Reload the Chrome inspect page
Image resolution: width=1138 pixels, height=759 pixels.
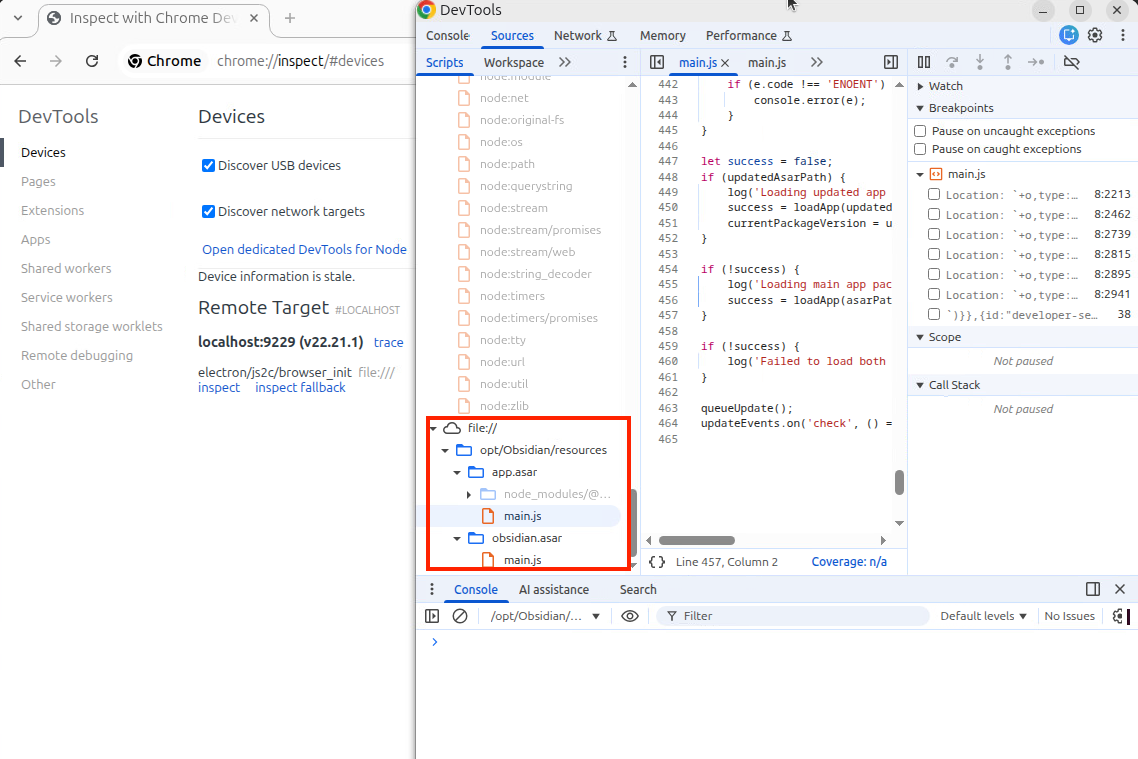pyautogui.click(x=92, y=61)
